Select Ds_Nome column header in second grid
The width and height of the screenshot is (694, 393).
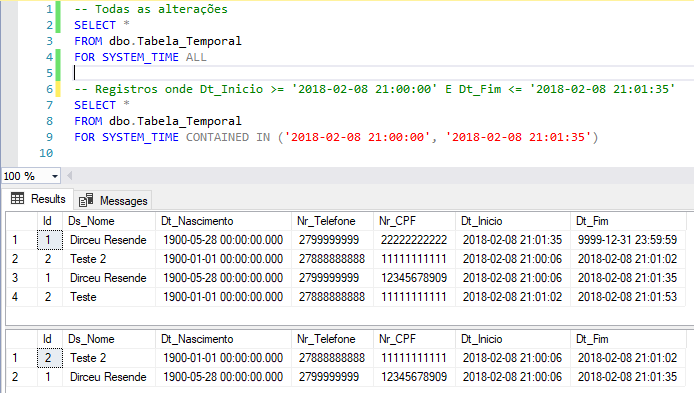point(109,339)
